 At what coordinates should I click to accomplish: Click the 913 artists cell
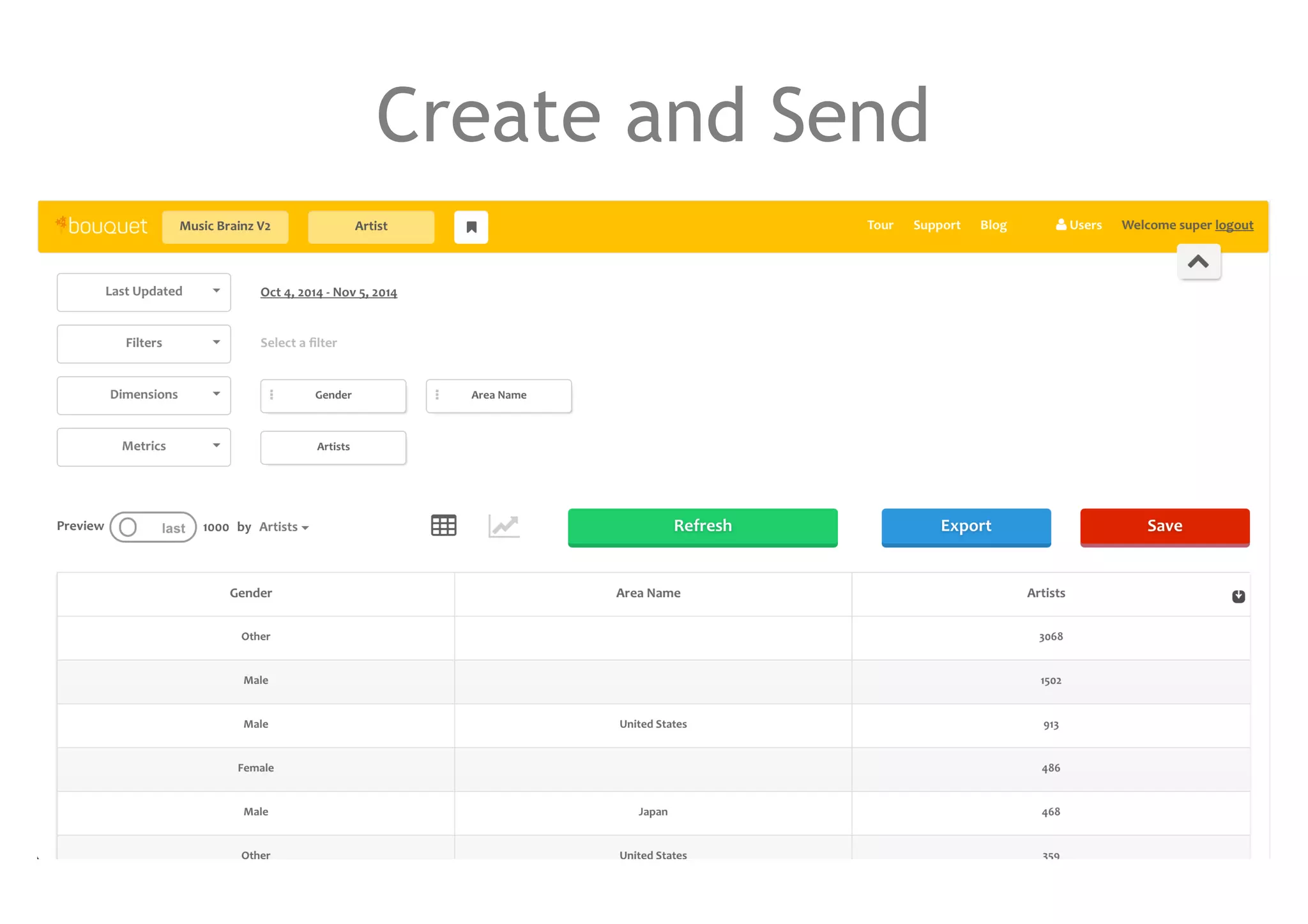(1051, 725)
